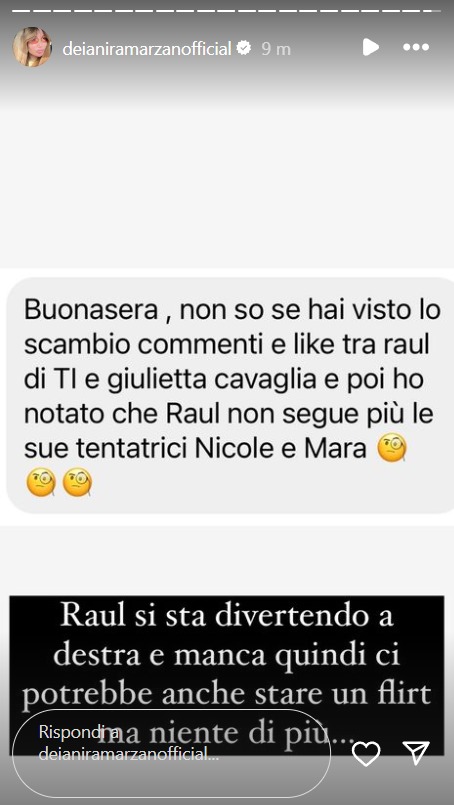Open the three-dot more options menu
This screenshot has height=805, width=454.
[415, 48]
